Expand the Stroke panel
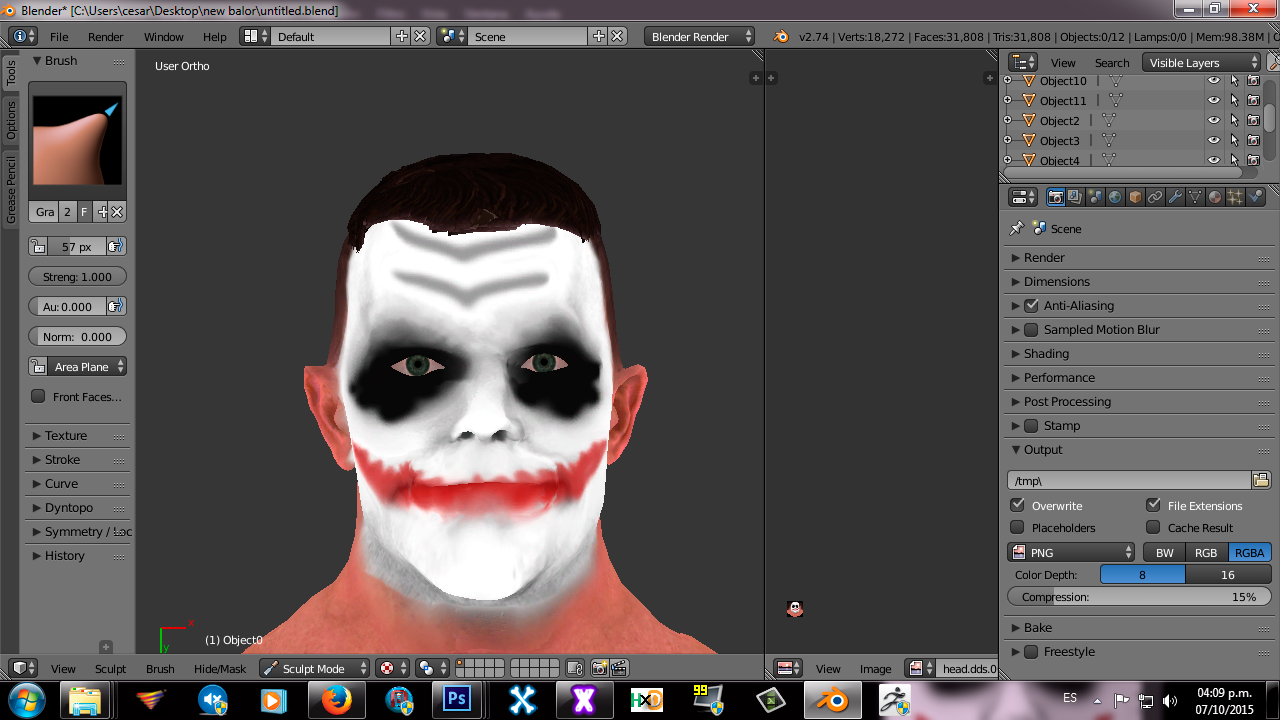Image resolution: width=1280 pixels, height=720 pixels. click(x=78, y=459)
